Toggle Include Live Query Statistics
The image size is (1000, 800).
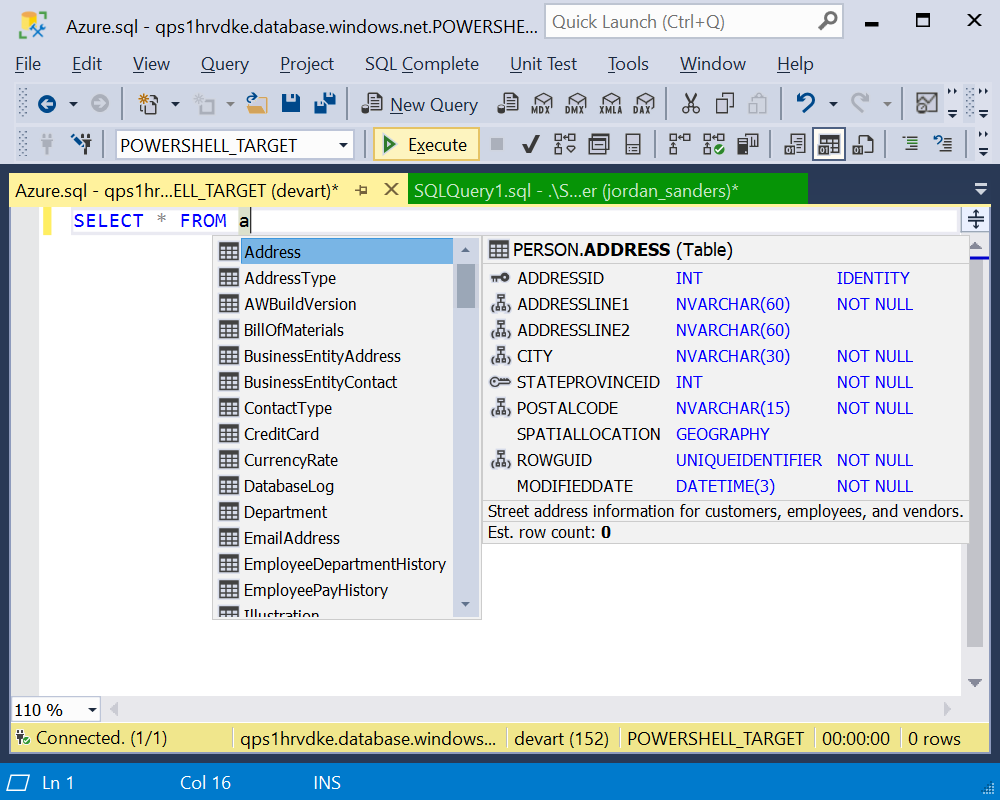point(714,145)
